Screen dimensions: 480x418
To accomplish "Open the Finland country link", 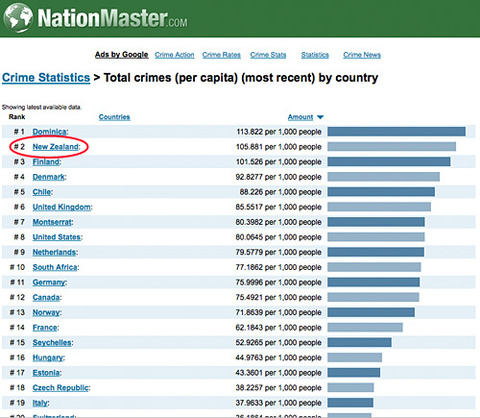I will coord(46,162).
